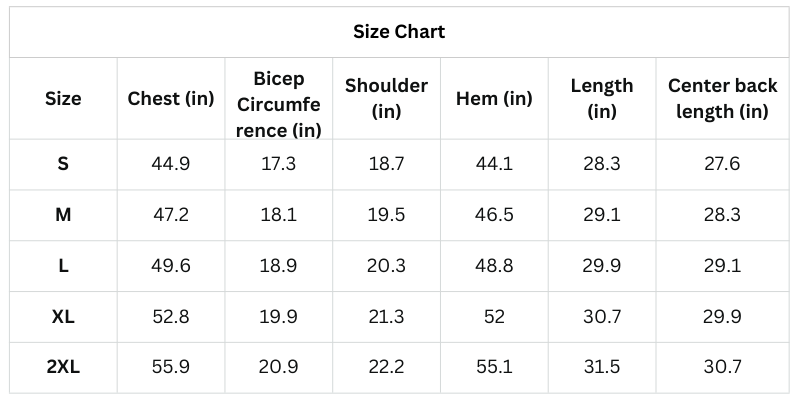Click the 2XL size row label

click(63, 367)
